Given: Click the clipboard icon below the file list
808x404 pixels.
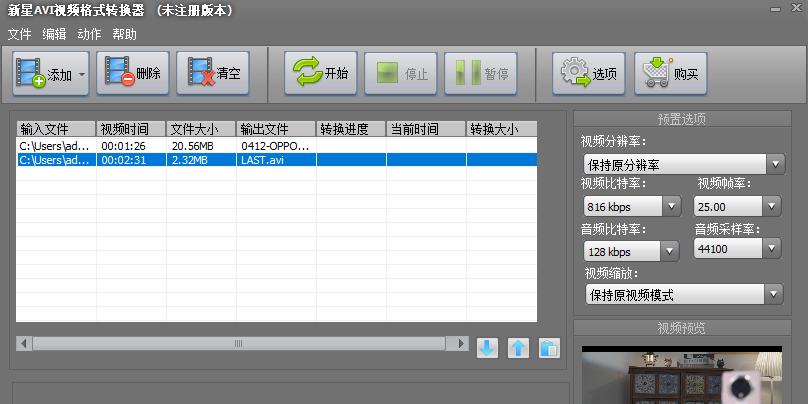Looking at the screenshot, I should pyautogui.click(x=549, y=348).
